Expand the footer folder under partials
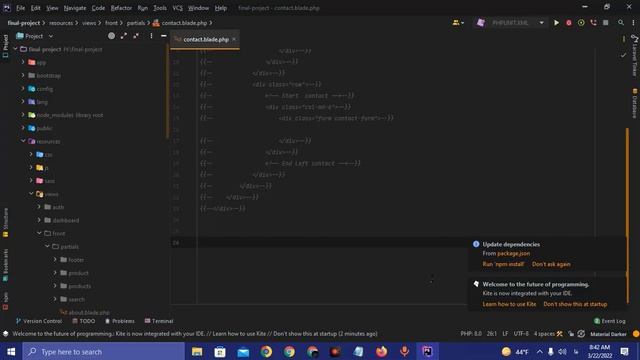Viewport: 640px width, 360px height. [x=55, y=259]
